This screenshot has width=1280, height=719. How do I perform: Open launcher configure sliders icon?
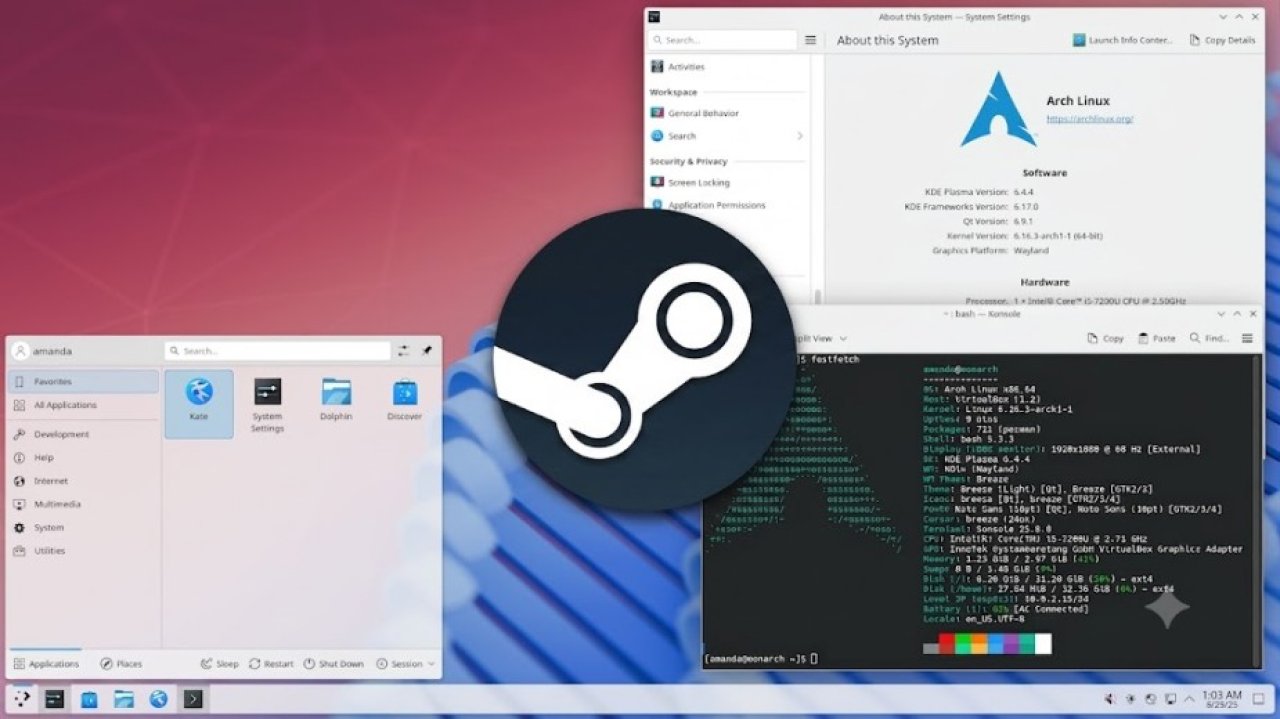point(403,351)
